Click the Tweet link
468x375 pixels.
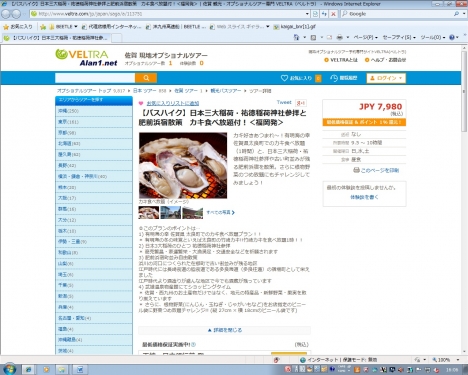tap(284, 102)
